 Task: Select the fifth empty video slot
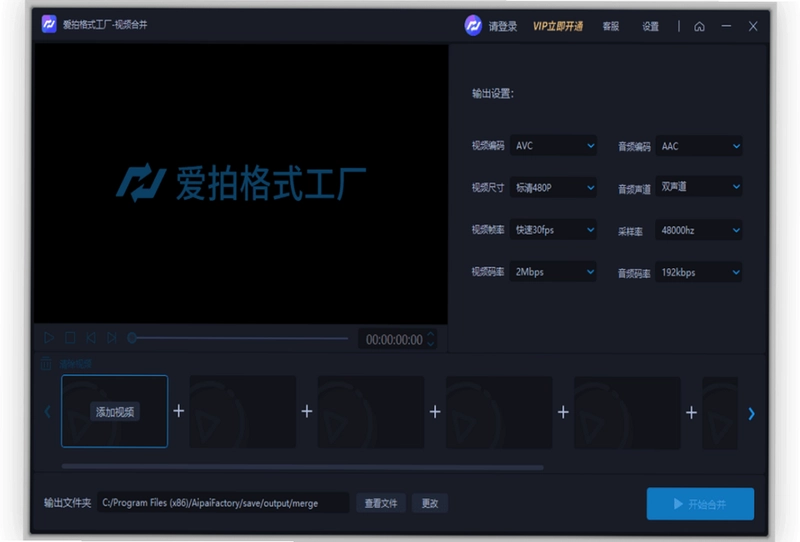[x=628, y=412]
